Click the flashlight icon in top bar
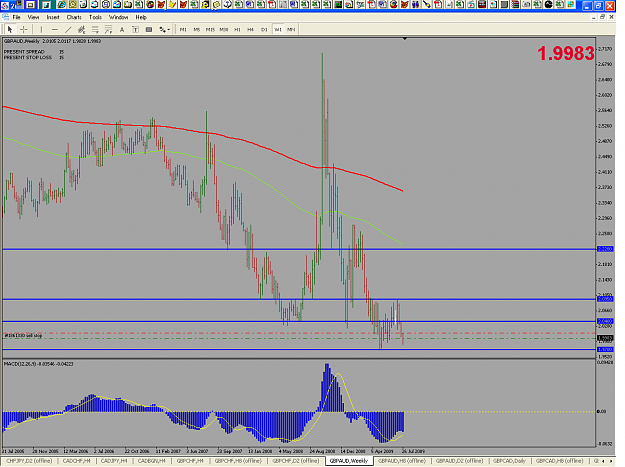Screen dimensions: 625x467 tap(426, 5)
